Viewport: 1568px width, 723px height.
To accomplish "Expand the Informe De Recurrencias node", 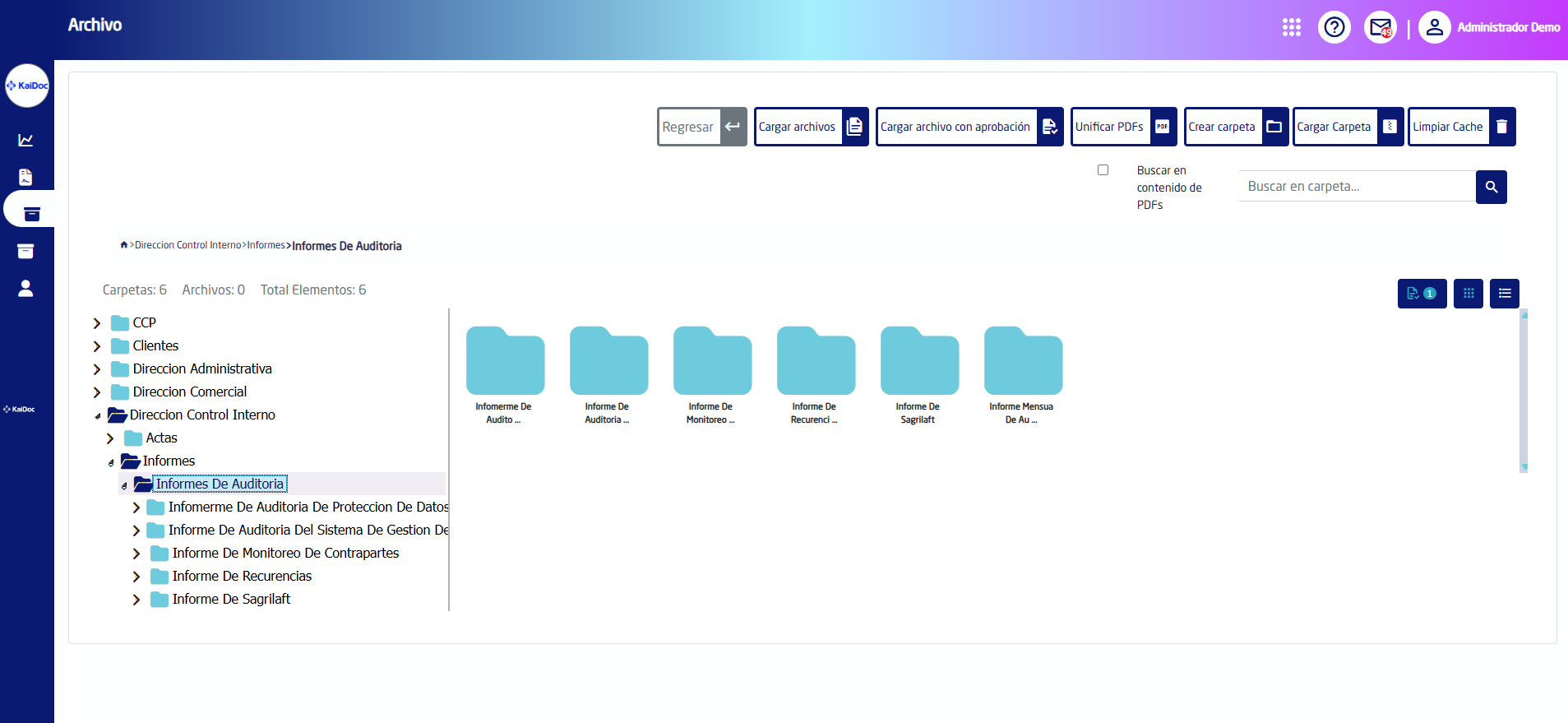I will 136,577.
